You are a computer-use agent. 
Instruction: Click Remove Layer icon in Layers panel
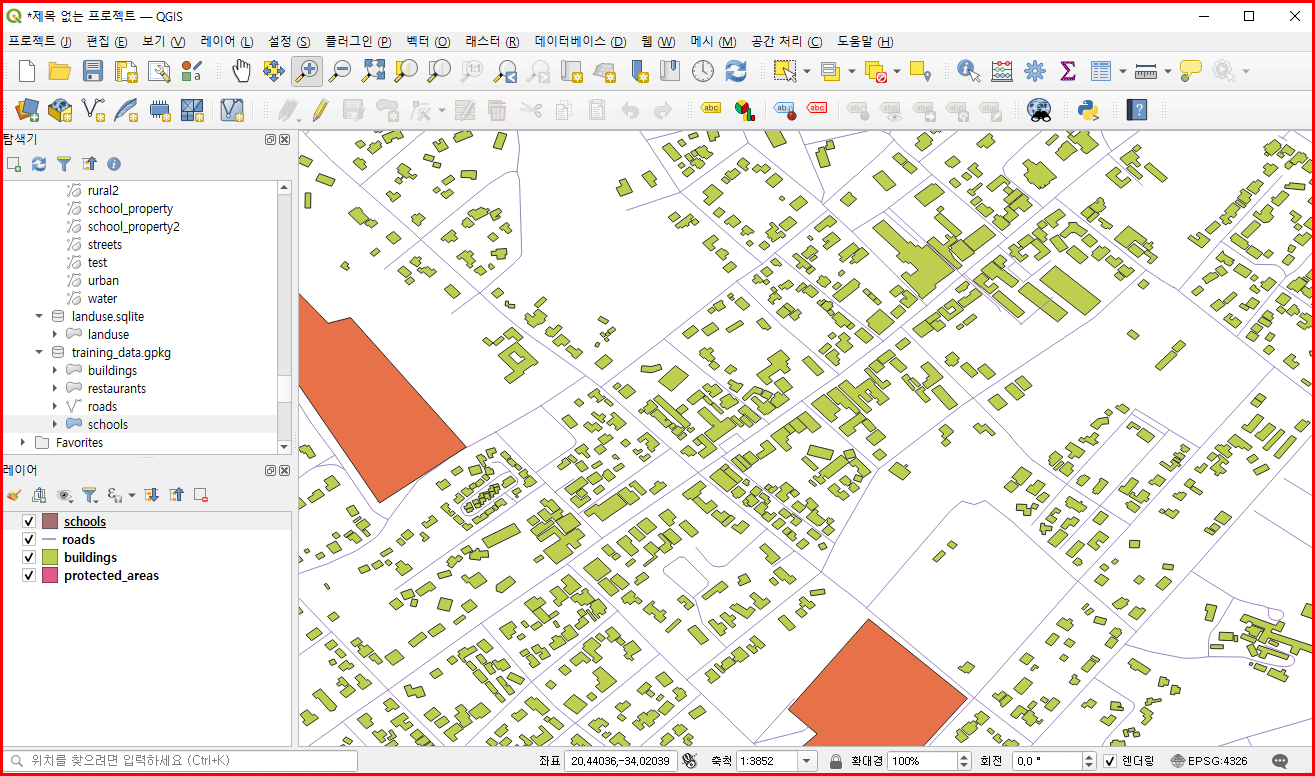point(200,495)
